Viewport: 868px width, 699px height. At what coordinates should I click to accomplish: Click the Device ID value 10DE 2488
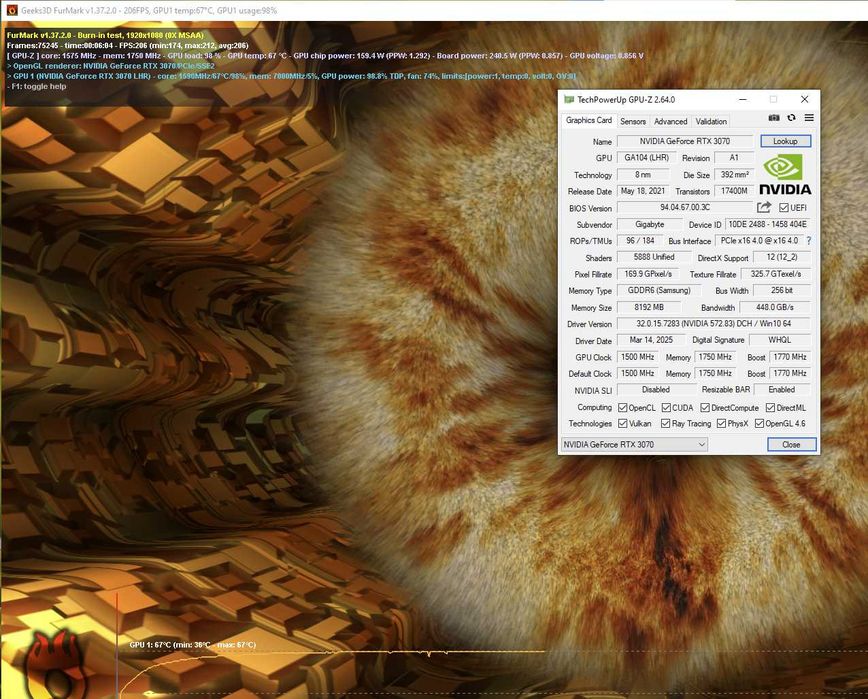tap(767, 224)
